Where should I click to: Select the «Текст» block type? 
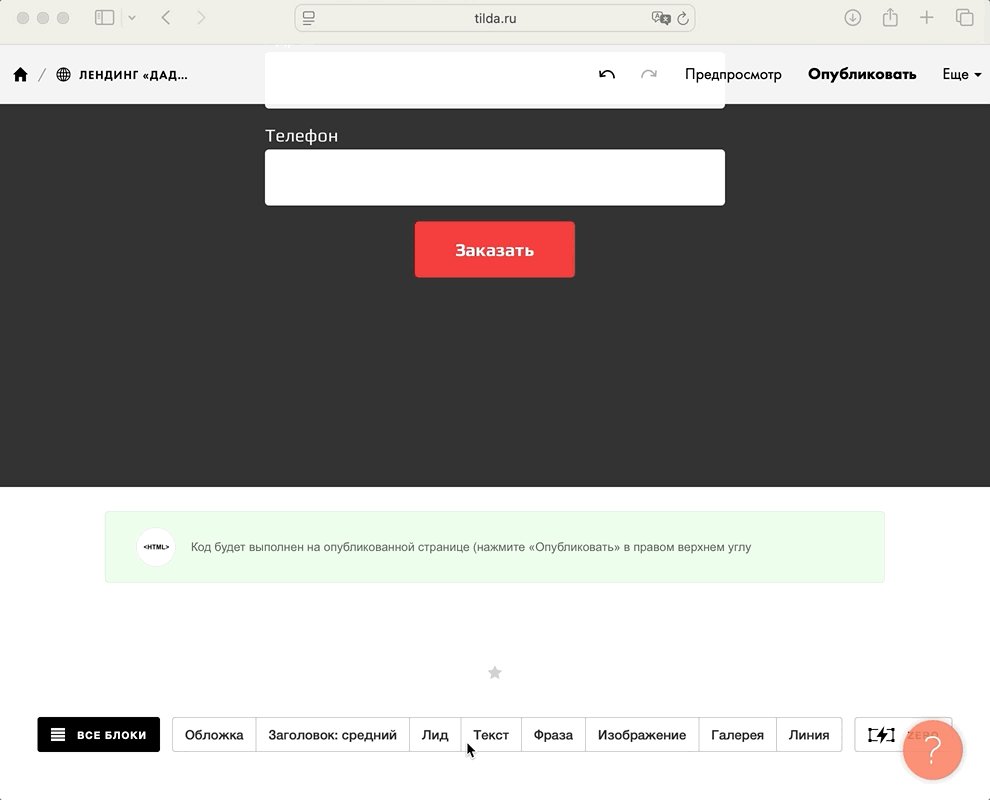(x=491, y=735)
